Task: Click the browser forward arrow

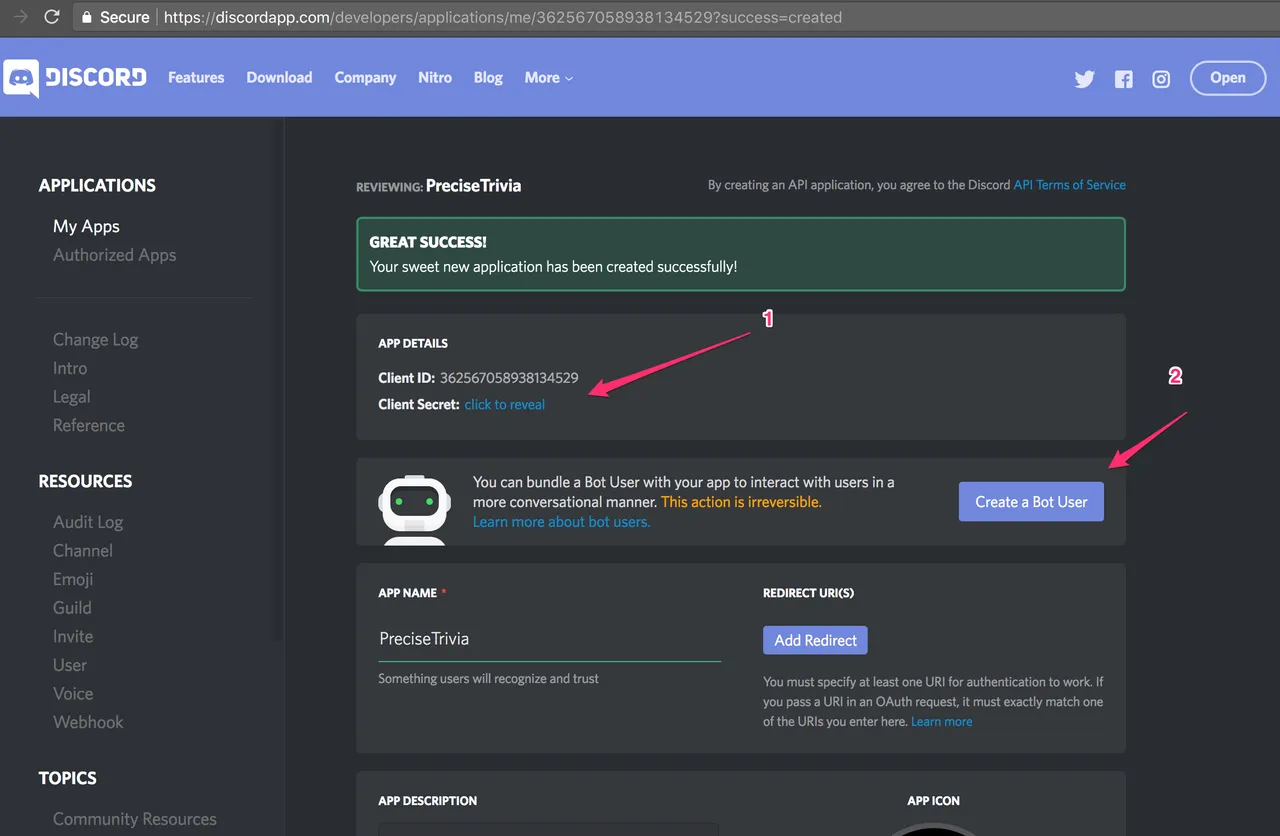Action: (20, 17)
